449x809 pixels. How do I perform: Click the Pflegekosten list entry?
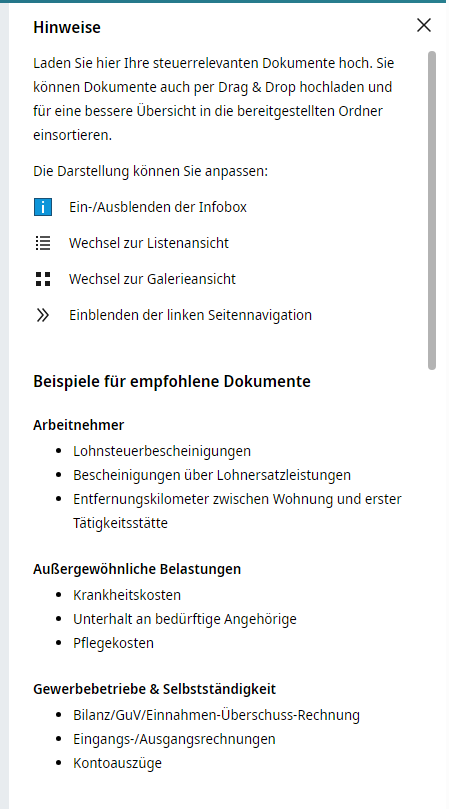(114, 643)
